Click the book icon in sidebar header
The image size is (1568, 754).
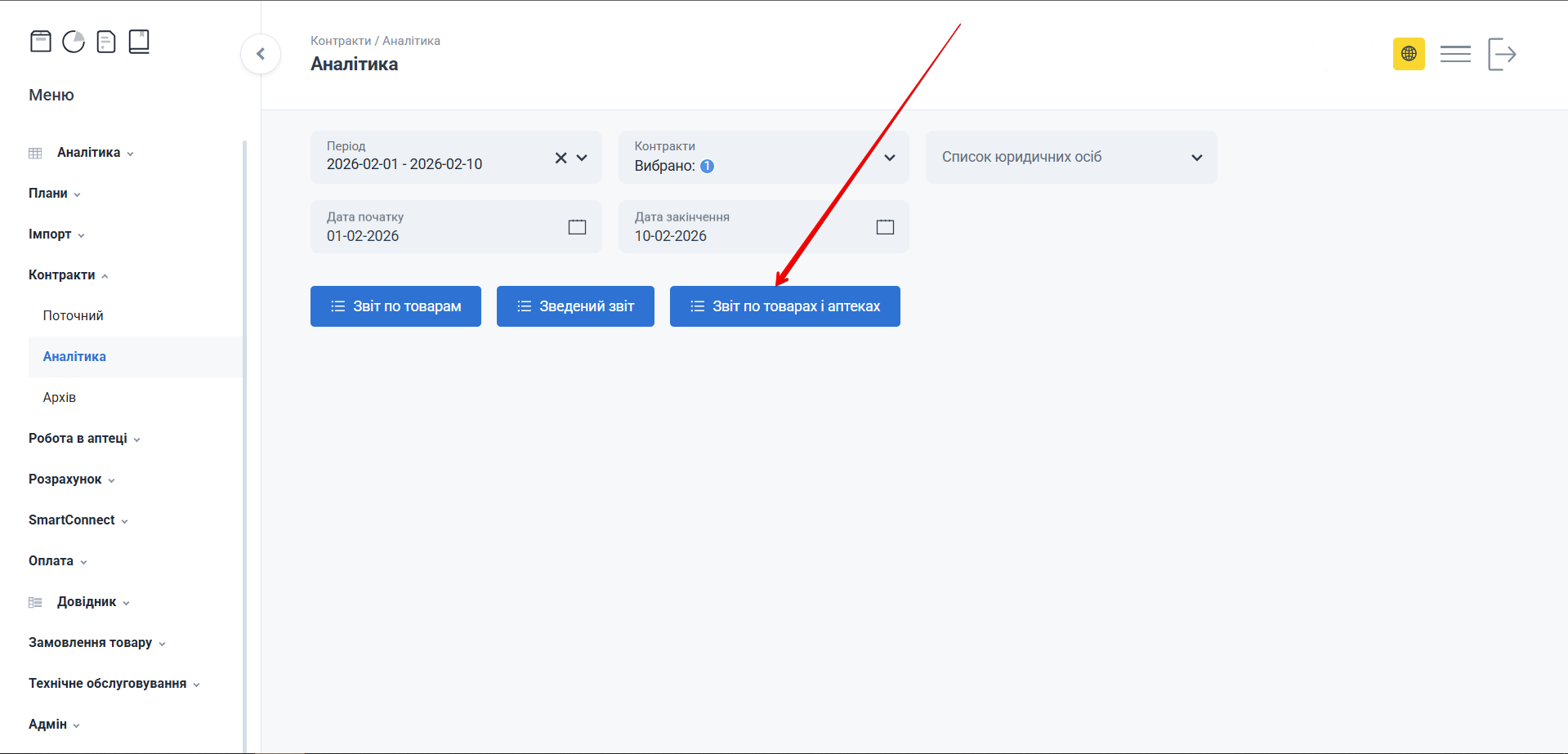(x=139, y=42)
